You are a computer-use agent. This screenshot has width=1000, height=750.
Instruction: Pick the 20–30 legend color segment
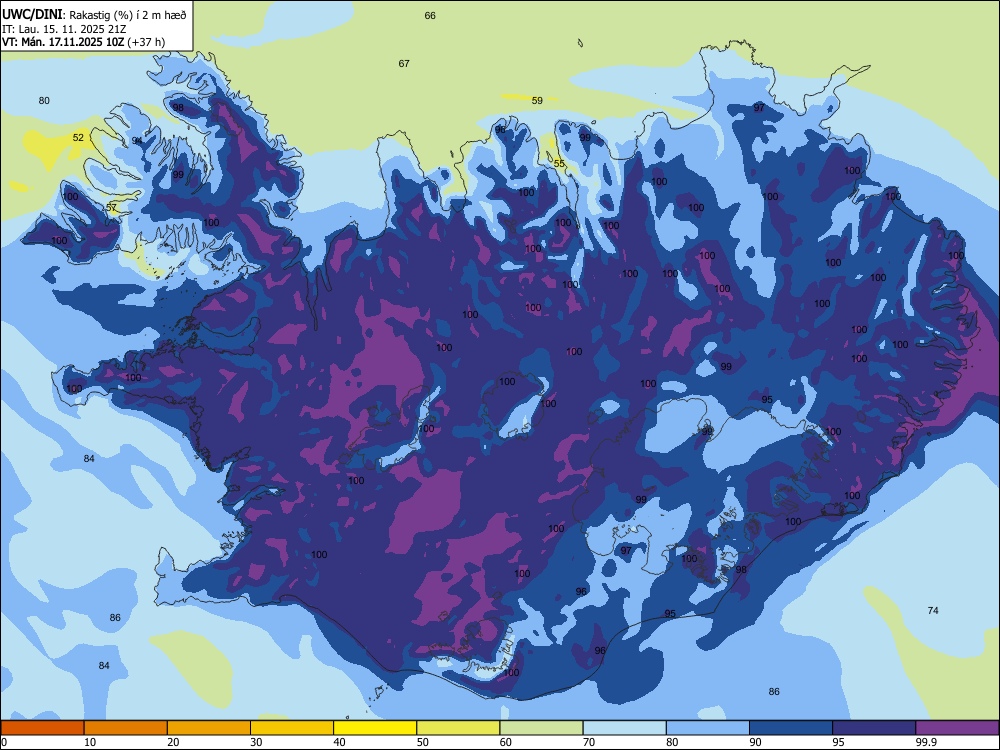pyautogui.click(x=209, y=728)
